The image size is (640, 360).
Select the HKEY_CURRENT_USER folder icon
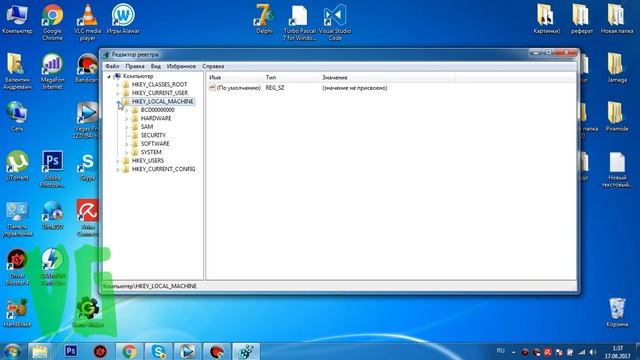click(x=126, y=93)
